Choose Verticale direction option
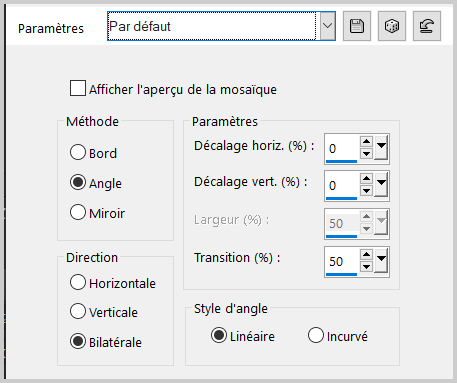Image resolution: width=457 pixels, height=383 pixels. [78, 311]
